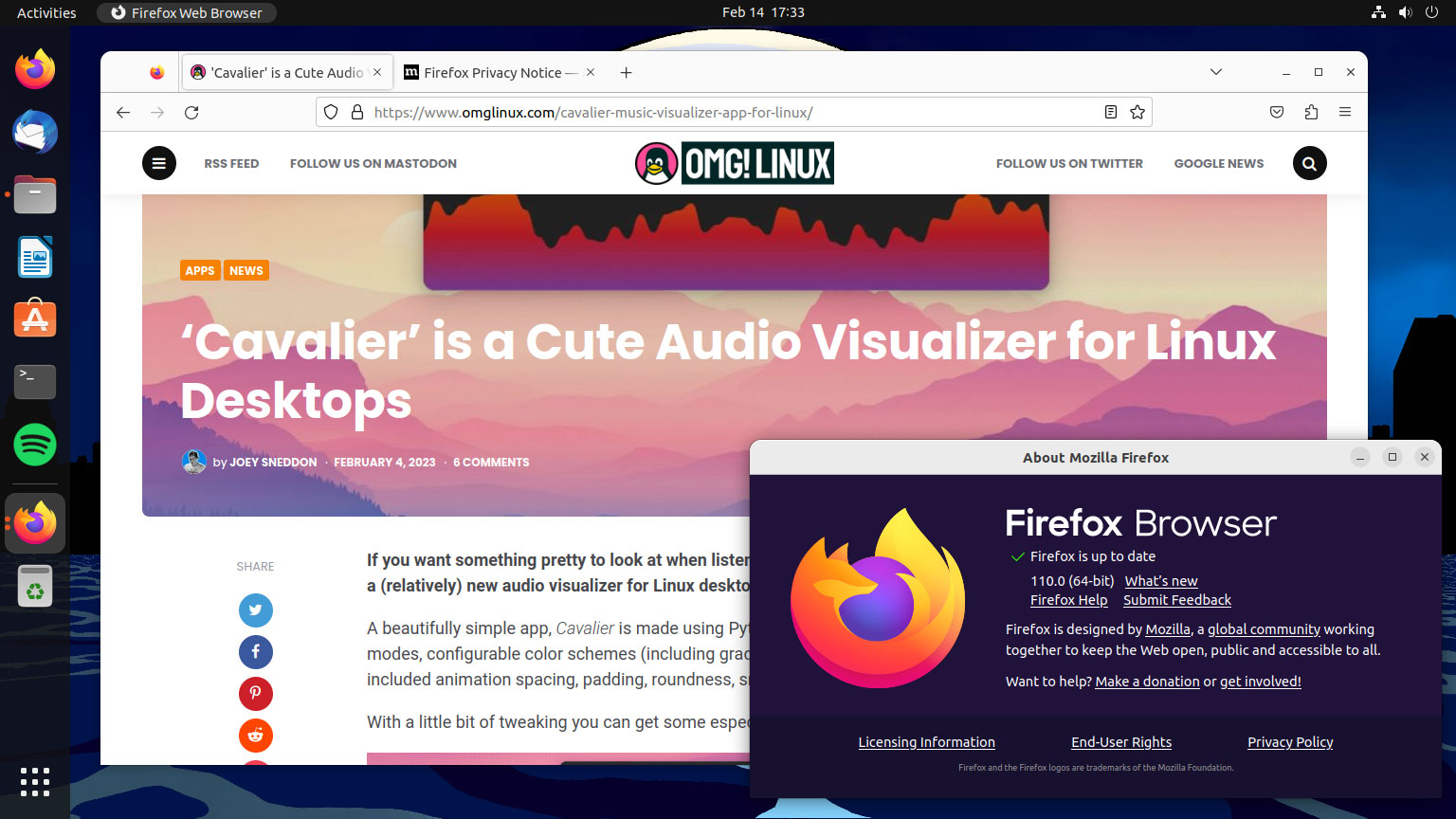Viewport: 1456px width, 819px height.
Task: Open Spotify from the dock
Action: [x=35, y=445]
